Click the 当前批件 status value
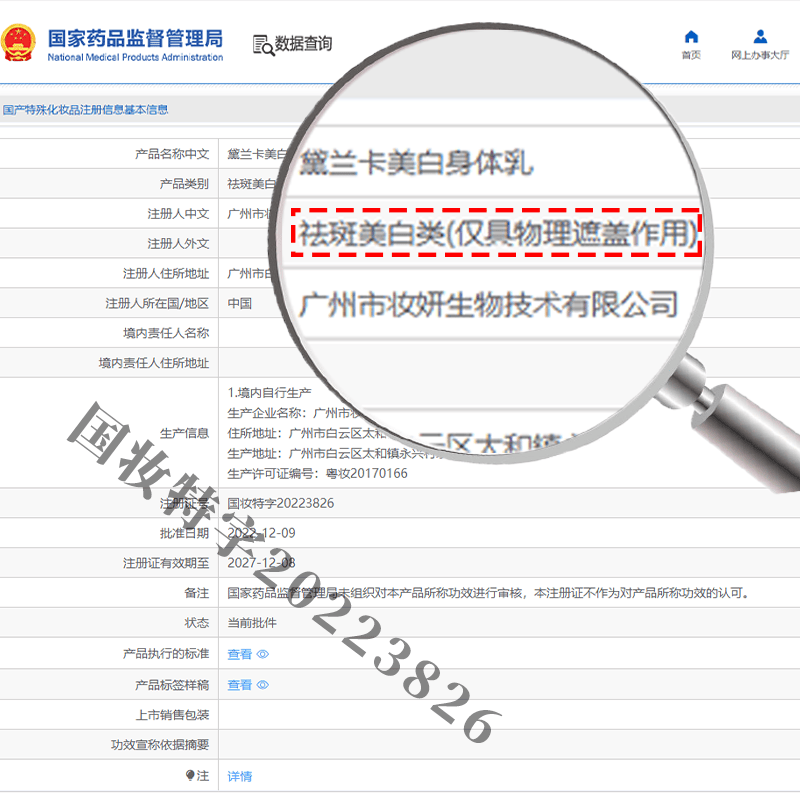 pos(252,622)
